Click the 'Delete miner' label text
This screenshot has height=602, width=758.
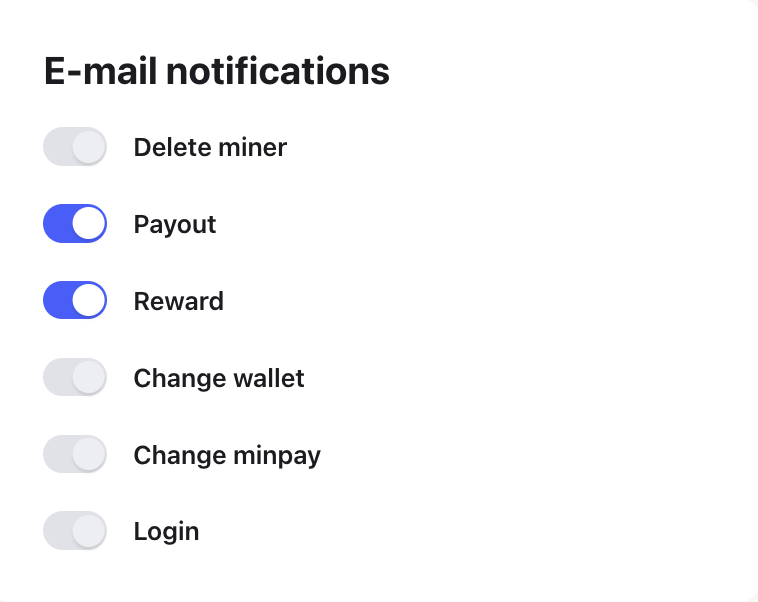(x=210, y=147)
